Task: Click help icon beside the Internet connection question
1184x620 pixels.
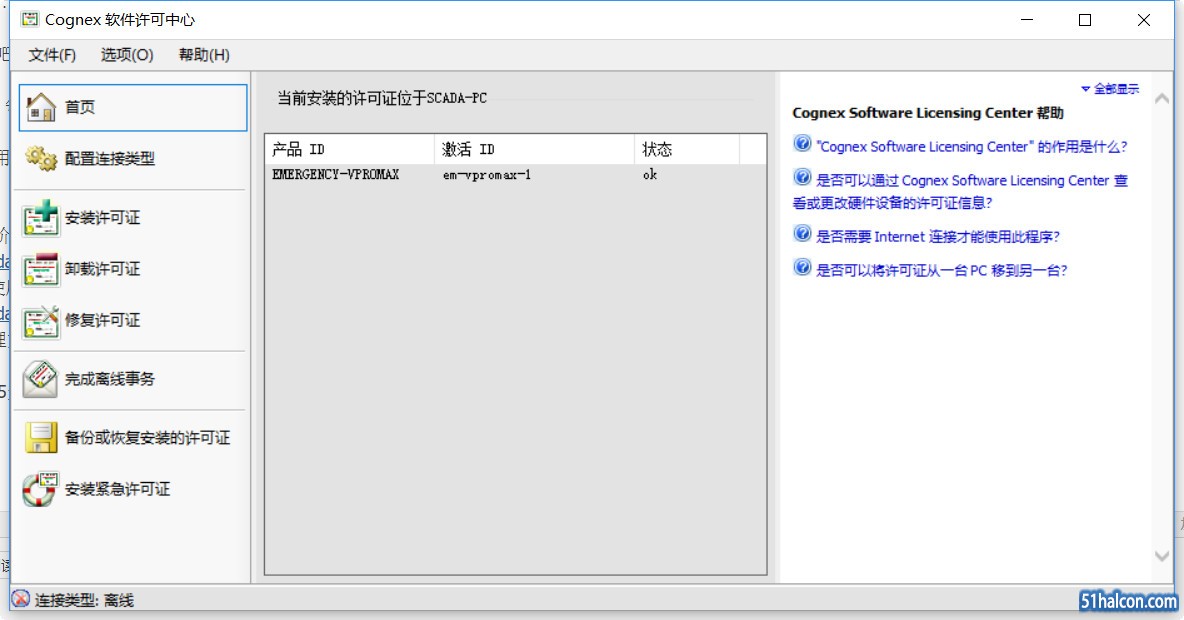Action: (802, 233)
